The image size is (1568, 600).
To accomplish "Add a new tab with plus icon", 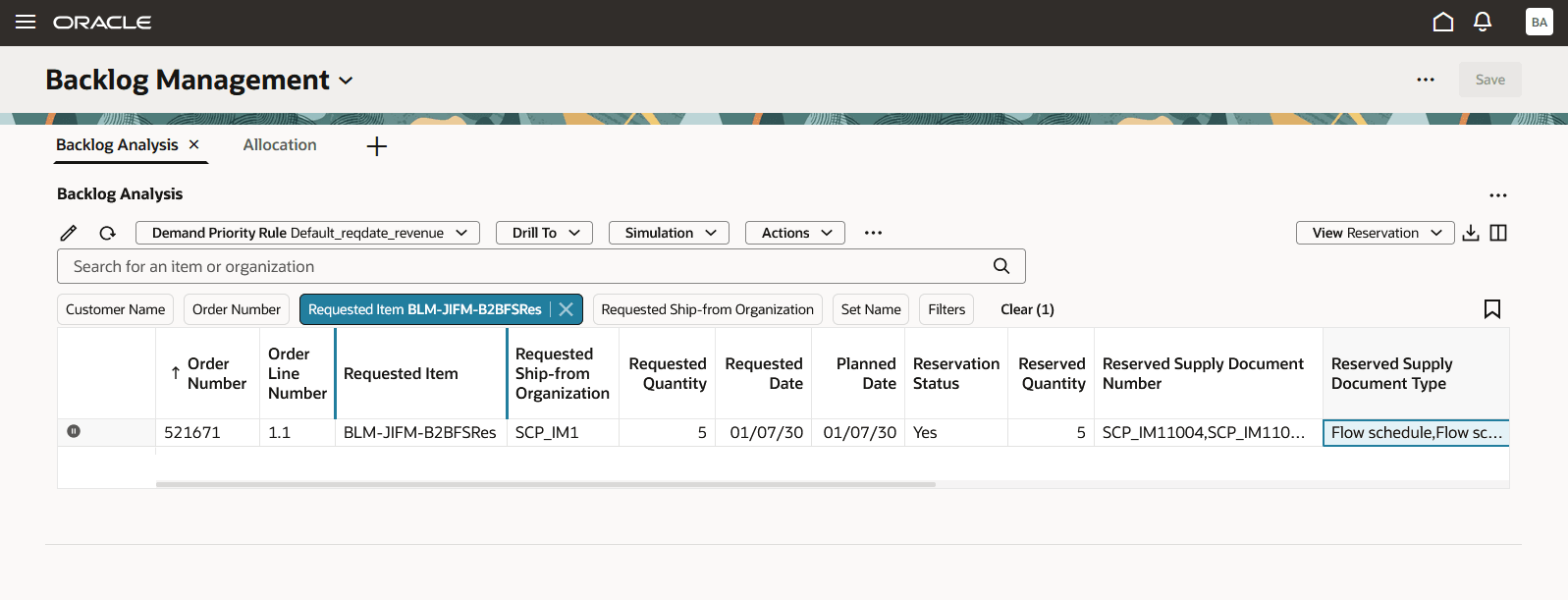I will (x=377, y=146).
